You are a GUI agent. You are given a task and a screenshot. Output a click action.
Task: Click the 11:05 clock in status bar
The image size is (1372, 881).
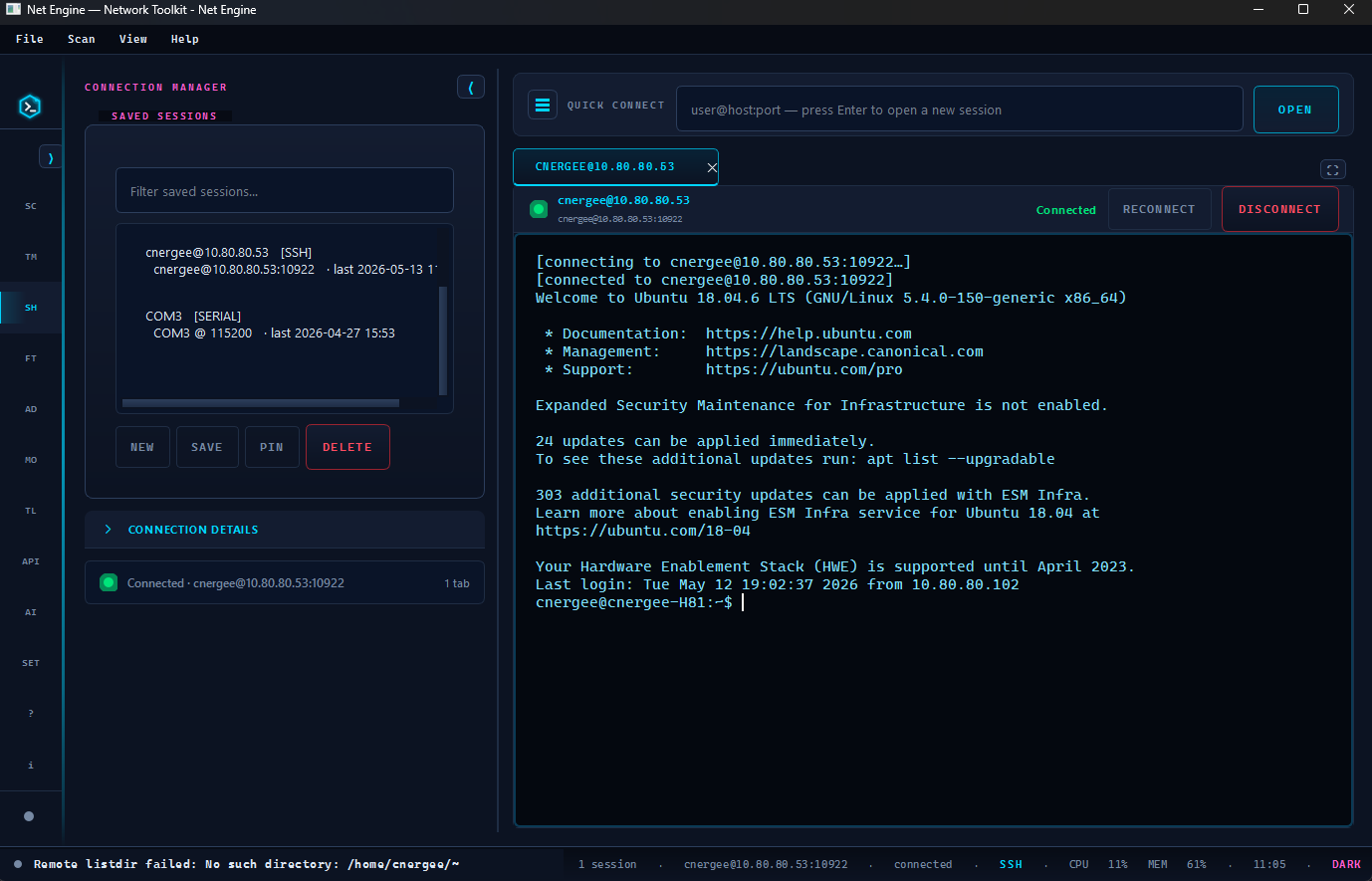(1269, 864)
